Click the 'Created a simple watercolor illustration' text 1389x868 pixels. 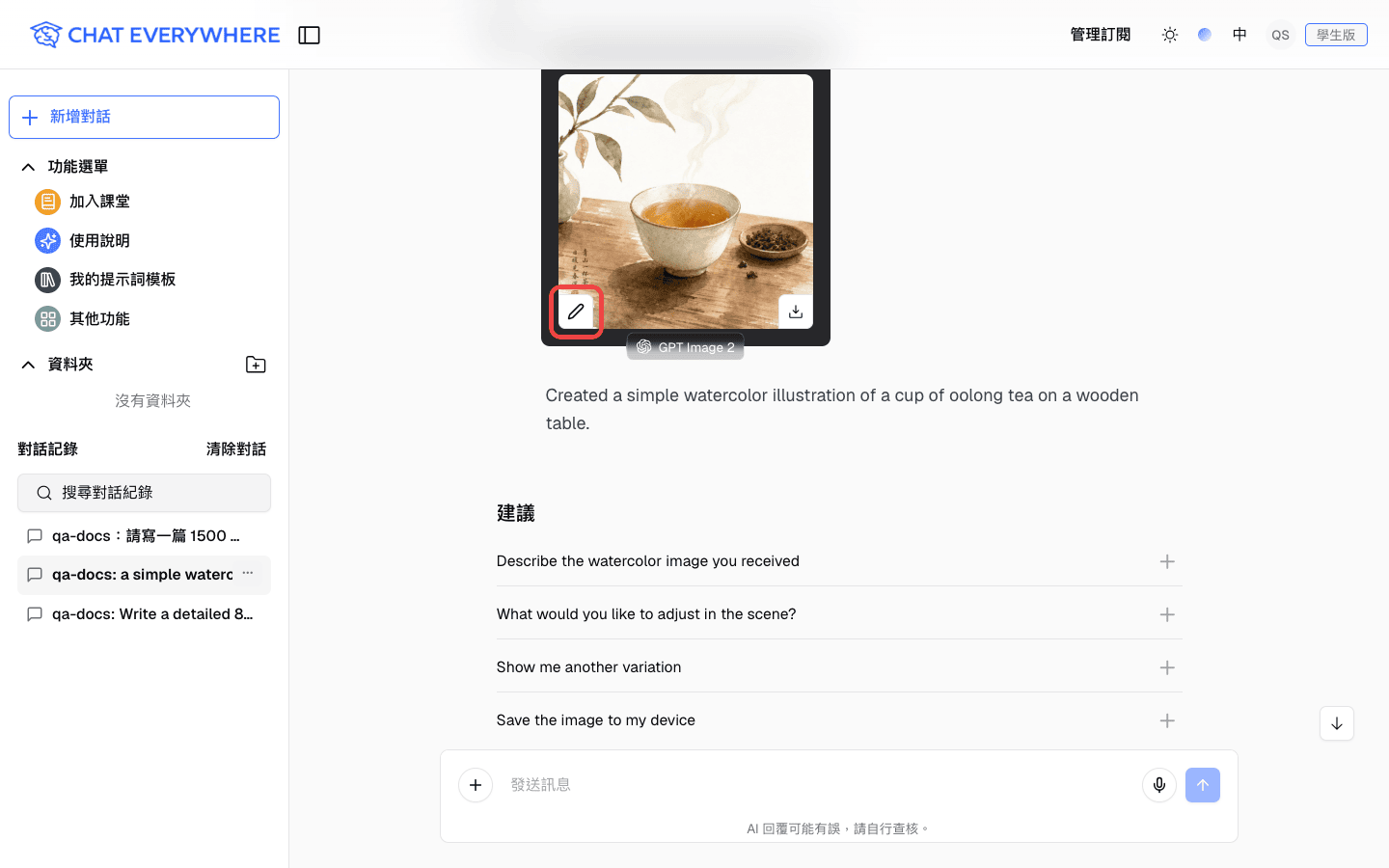(842, 409)
